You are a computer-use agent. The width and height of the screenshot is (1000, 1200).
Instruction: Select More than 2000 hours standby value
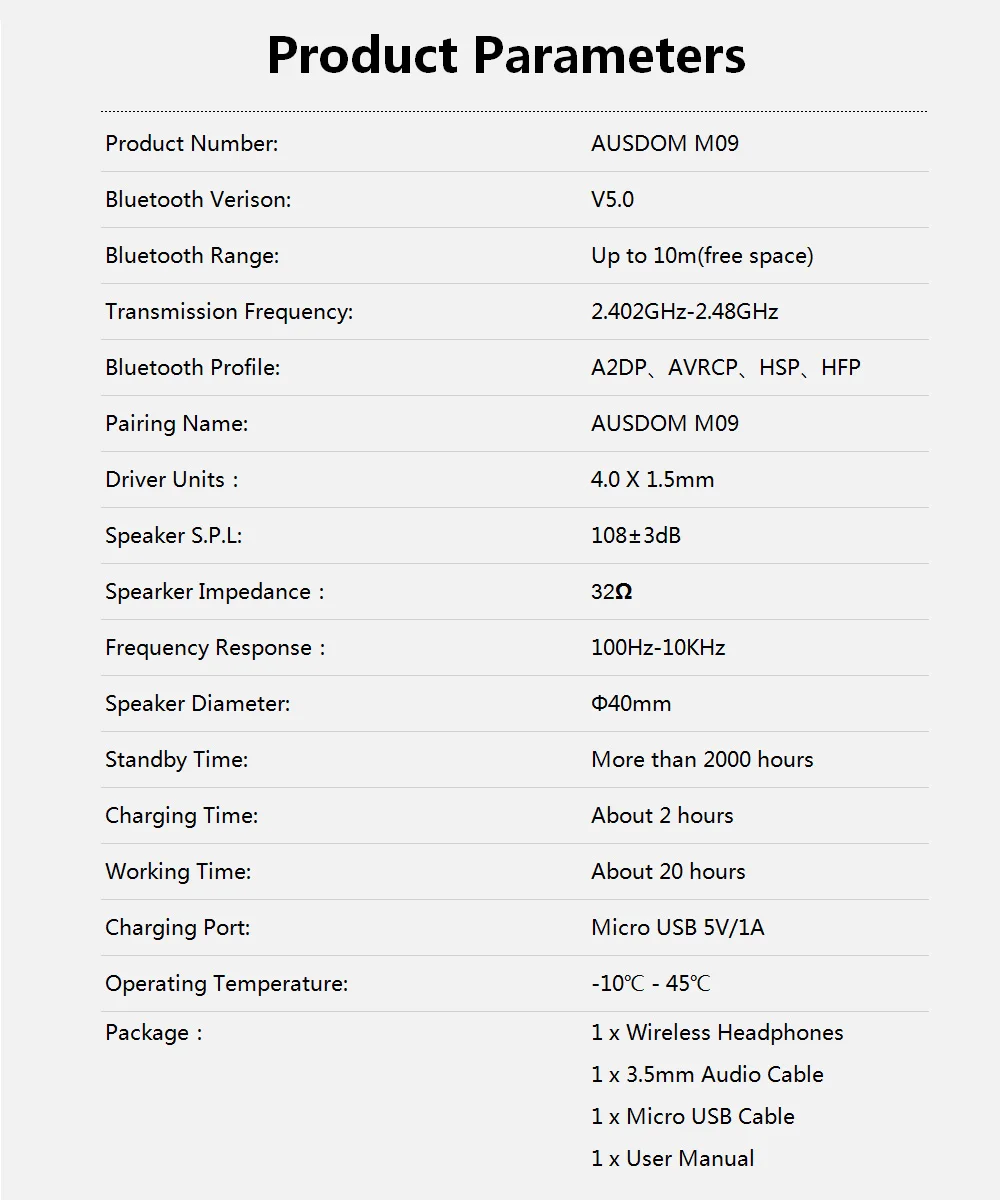[x=702, y=759]
